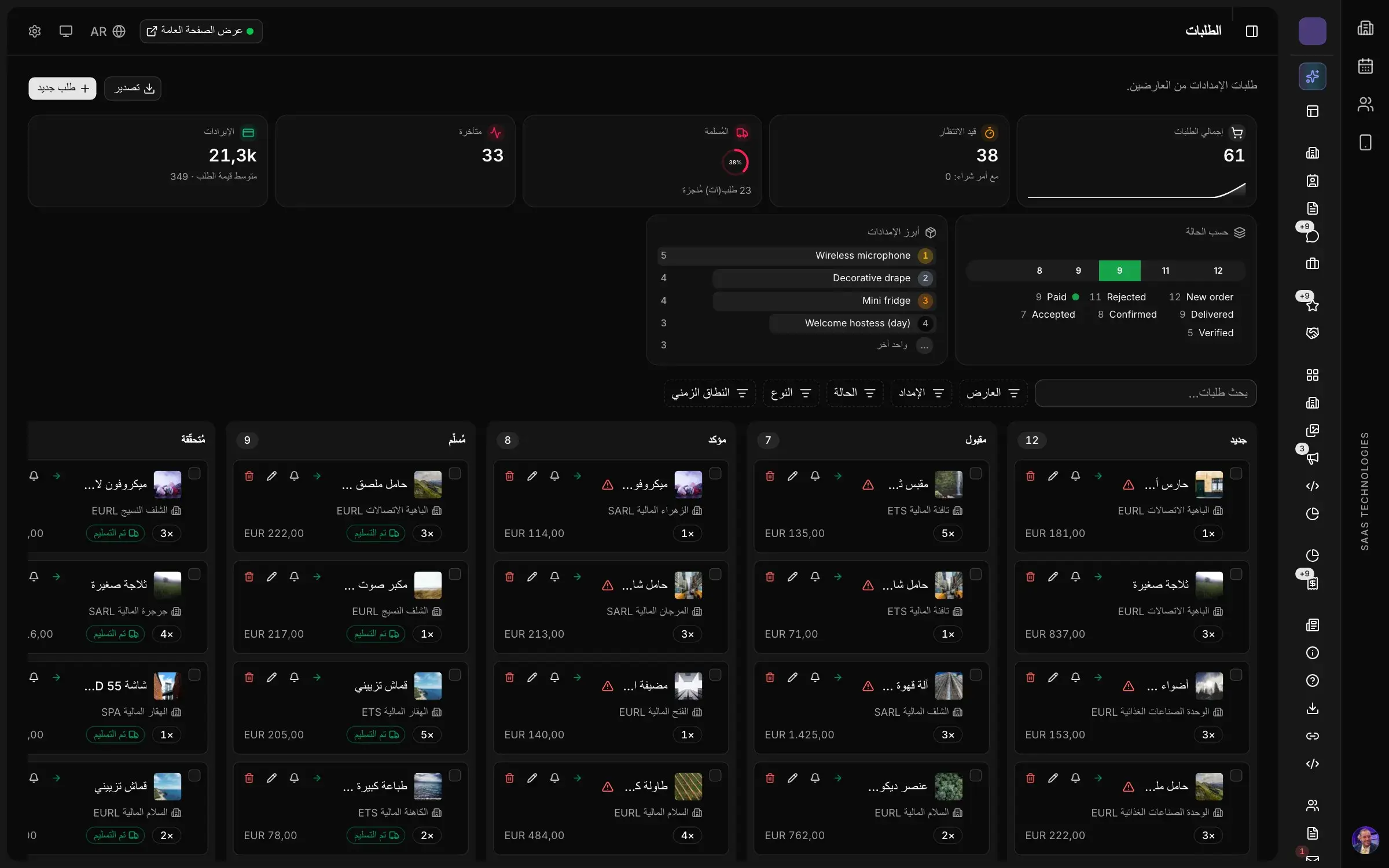
Task: Tick checkbox on the EUR 114,00 card
Action: coord(715,473)
